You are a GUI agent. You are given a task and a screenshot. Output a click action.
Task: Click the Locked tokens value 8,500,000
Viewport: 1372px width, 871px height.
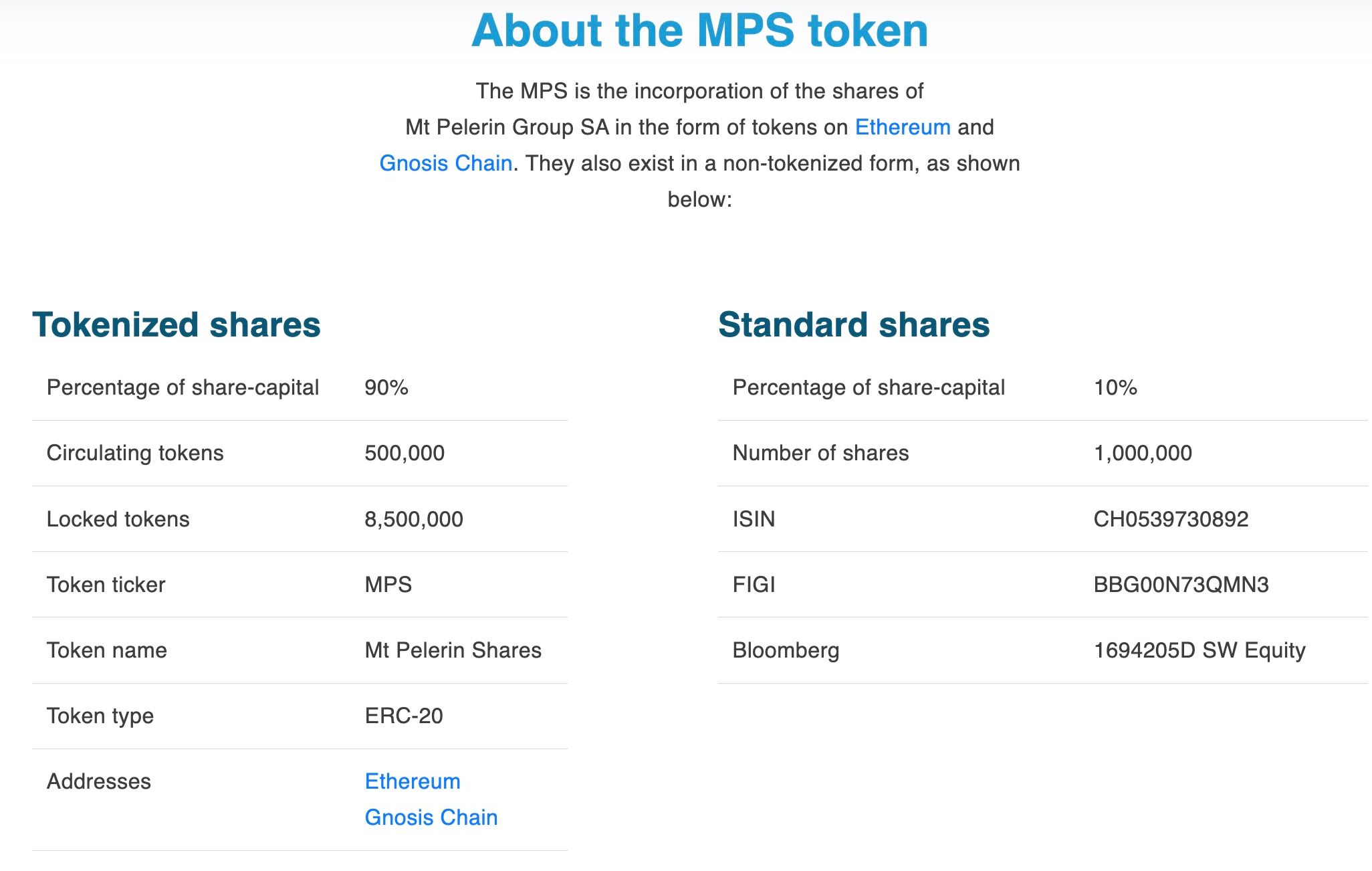413,519
